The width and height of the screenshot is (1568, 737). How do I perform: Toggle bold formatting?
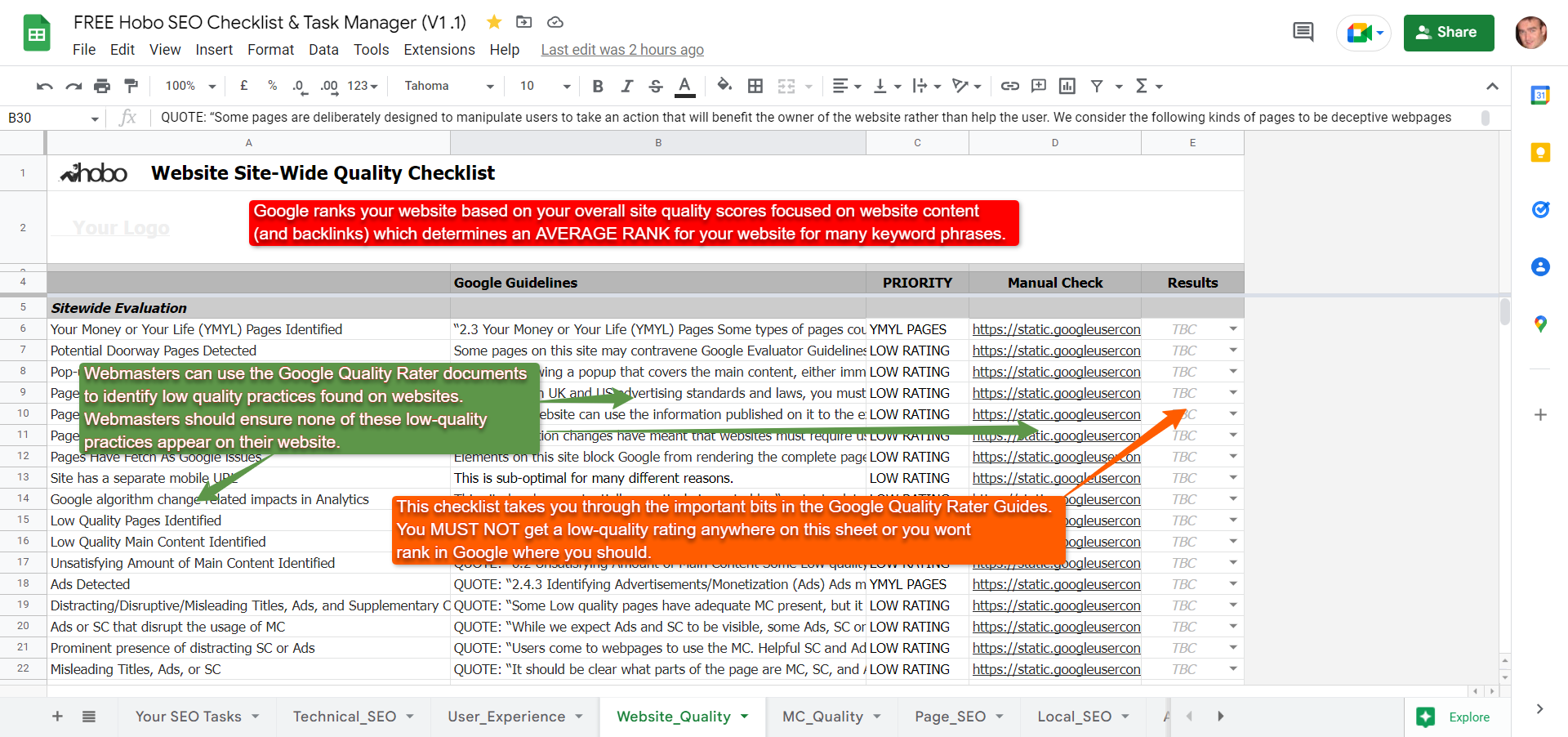598,86
